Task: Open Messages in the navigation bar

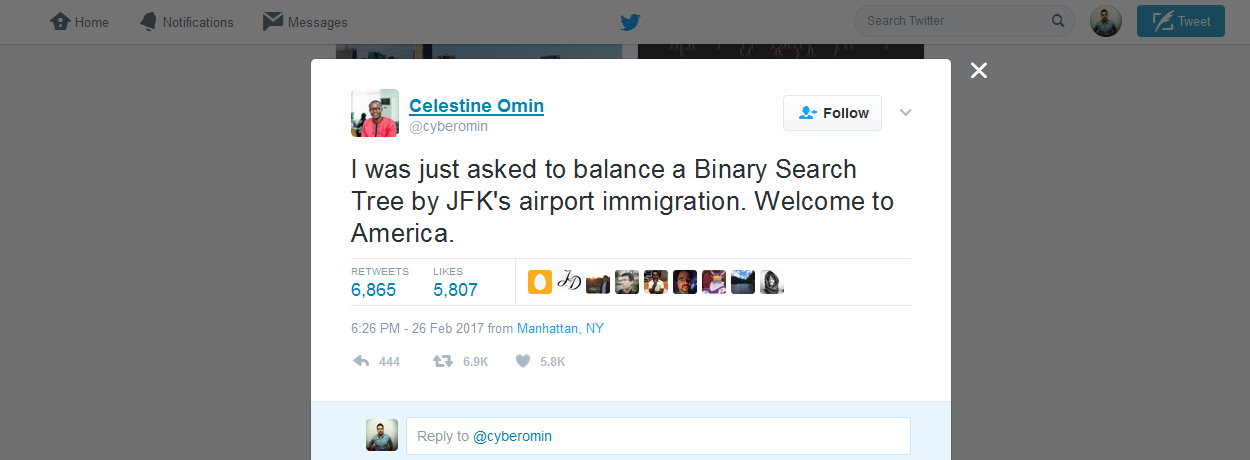Action: (305, 22)
